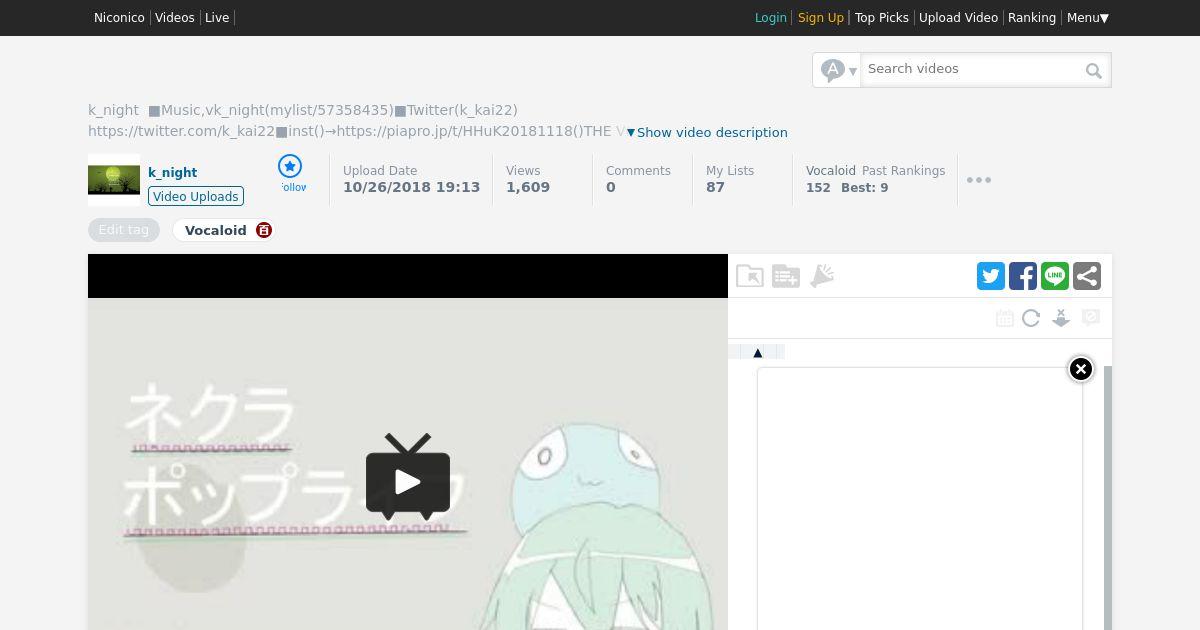Open the Live section
Image resolution: width=1200 pixels, height=630 pixels.
pos(217,18)
